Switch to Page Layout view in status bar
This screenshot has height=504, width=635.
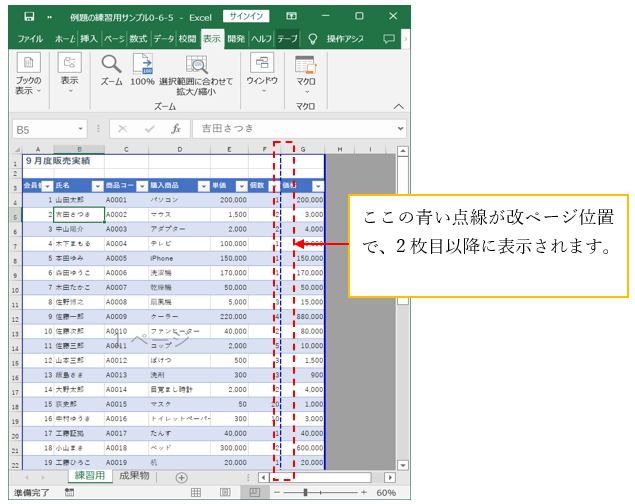[x=225, y=493]
